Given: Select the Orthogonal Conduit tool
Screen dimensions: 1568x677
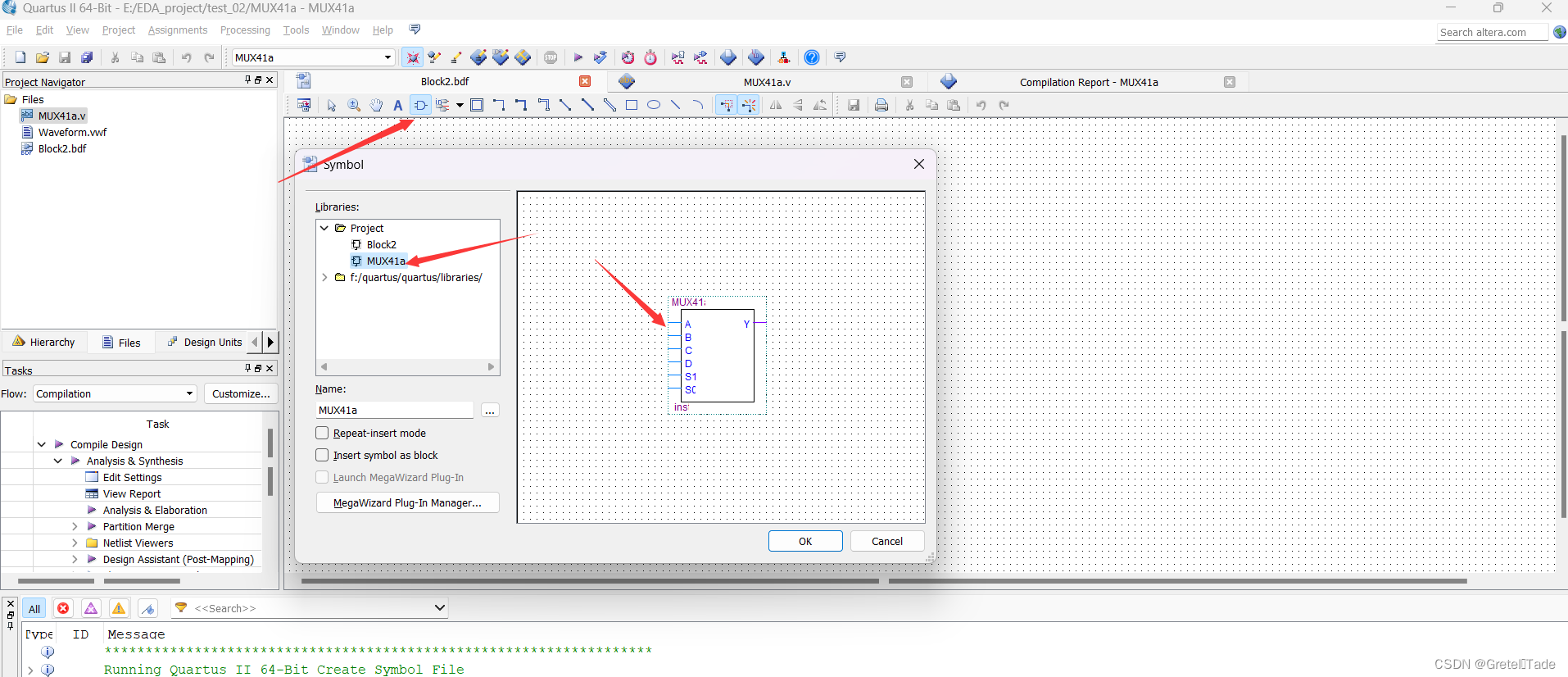Looking at the screenshot, I should coord(543,105).
